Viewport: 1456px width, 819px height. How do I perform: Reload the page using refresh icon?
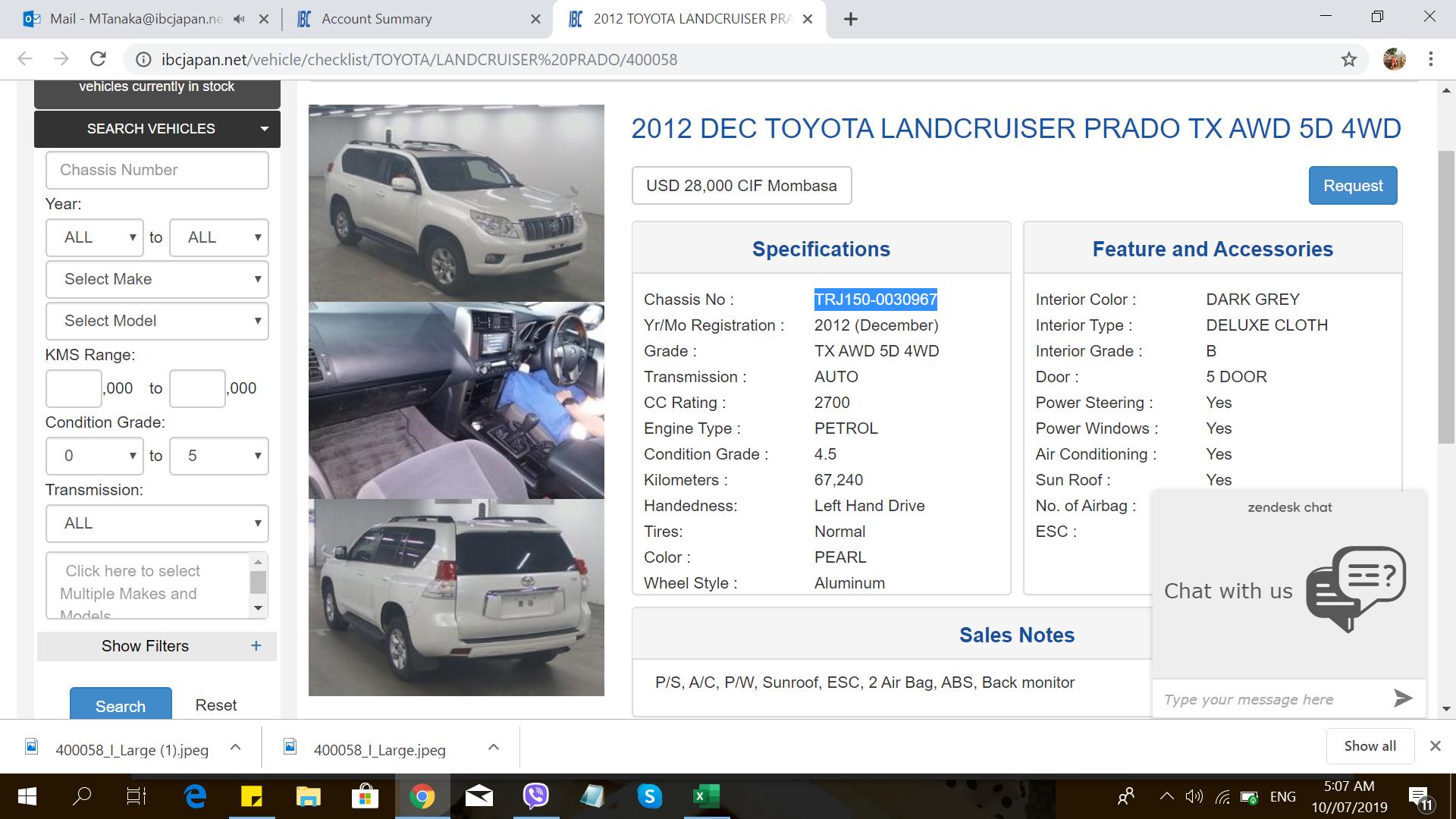point(98,59)
